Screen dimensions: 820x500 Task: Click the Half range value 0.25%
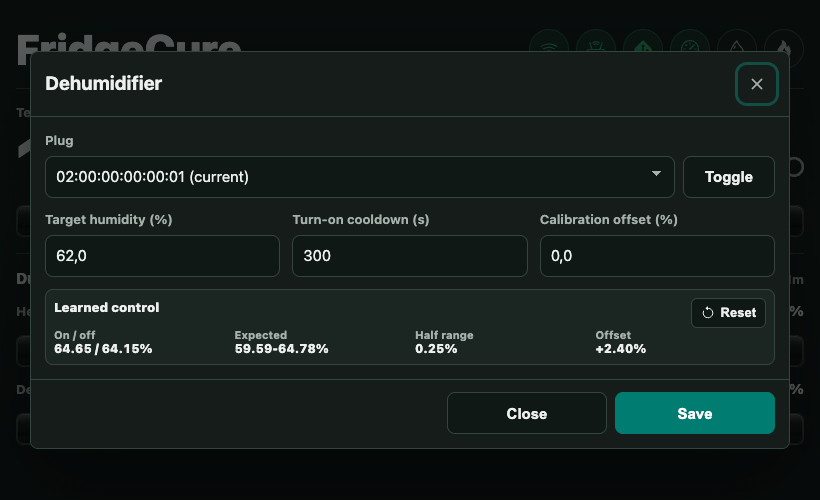pyautogui.click(x=436, y=349)
